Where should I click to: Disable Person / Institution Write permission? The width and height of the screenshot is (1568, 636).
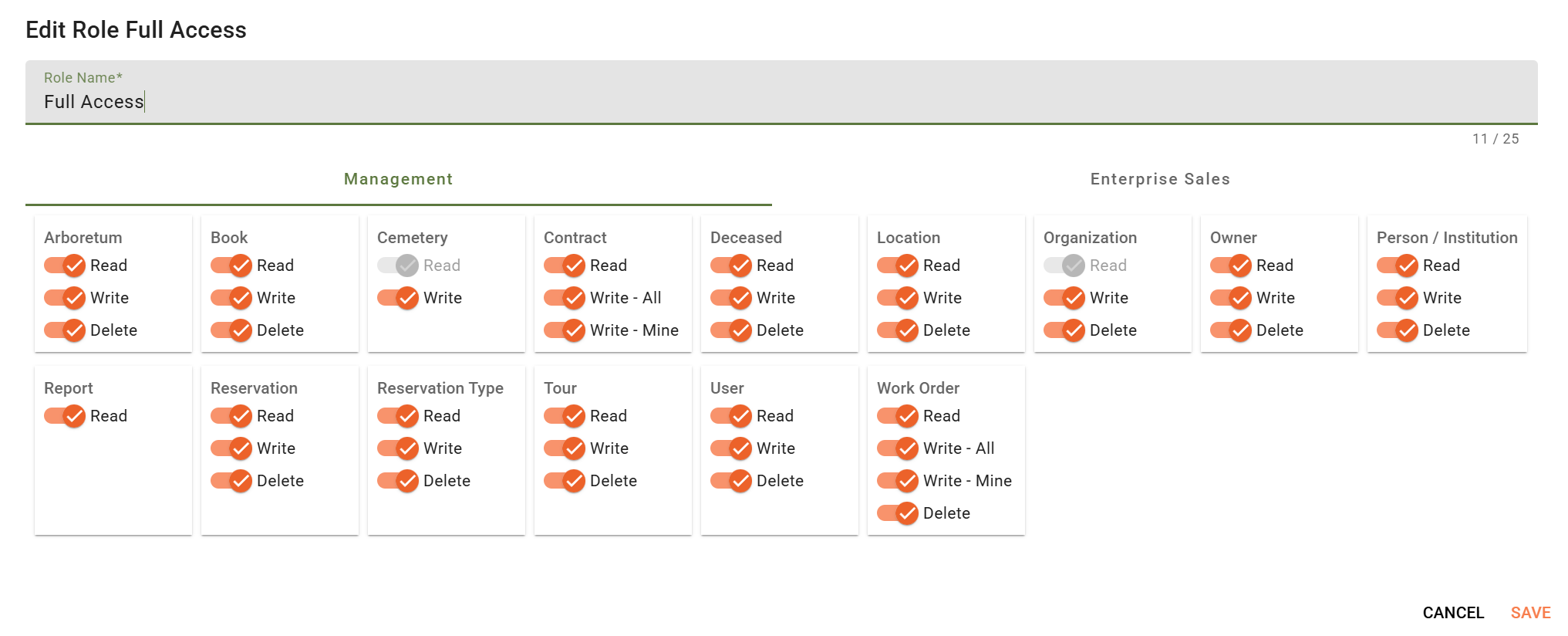[x=1398, y=298]
